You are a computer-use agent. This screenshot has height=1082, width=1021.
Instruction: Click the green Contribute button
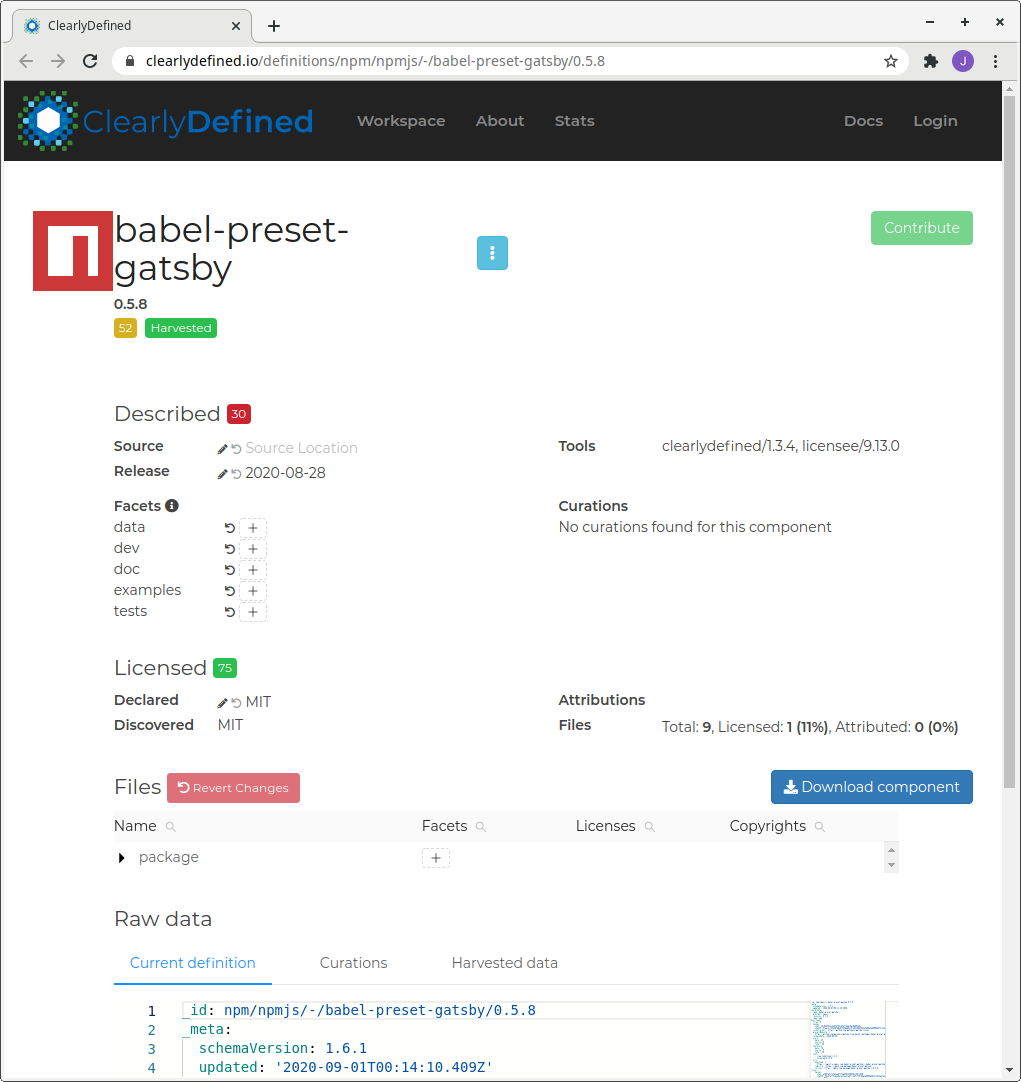pyautogui.click(x=922, y=228)
